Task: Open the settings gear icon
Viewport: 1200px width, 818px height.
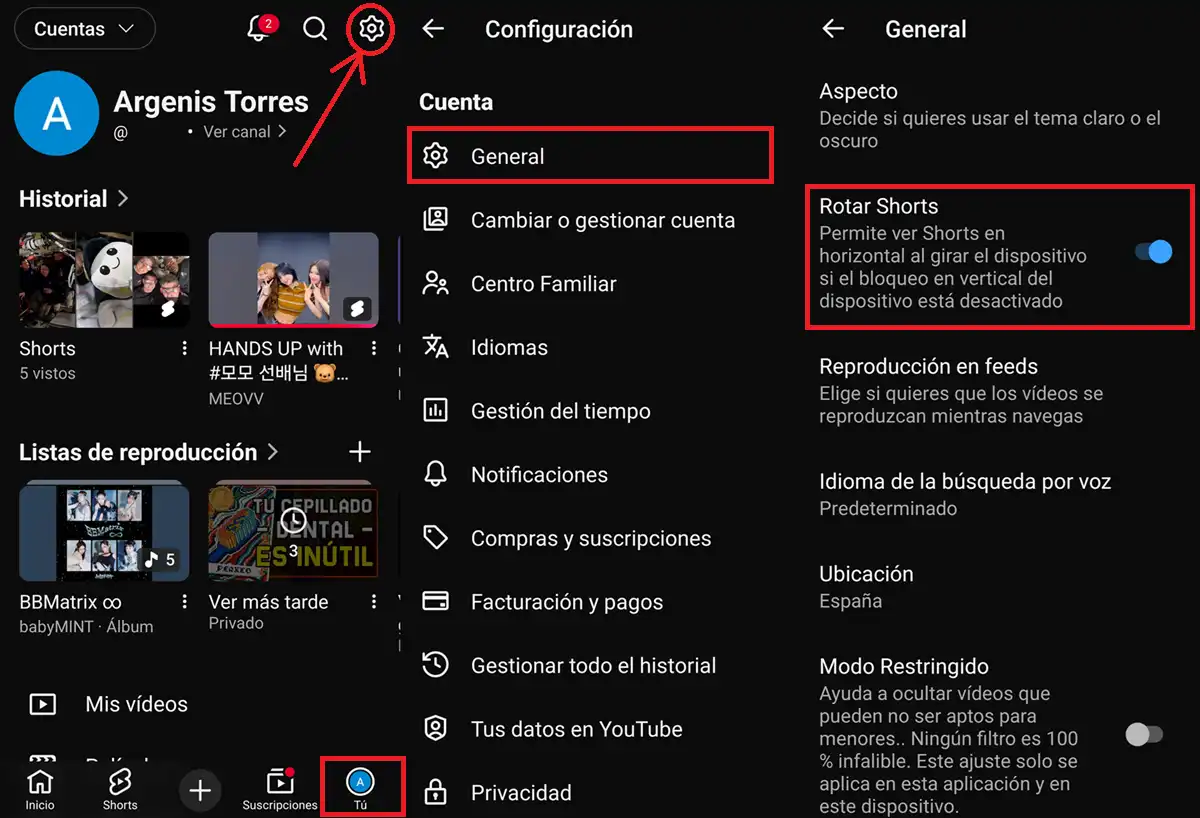Action: (370, 29)
